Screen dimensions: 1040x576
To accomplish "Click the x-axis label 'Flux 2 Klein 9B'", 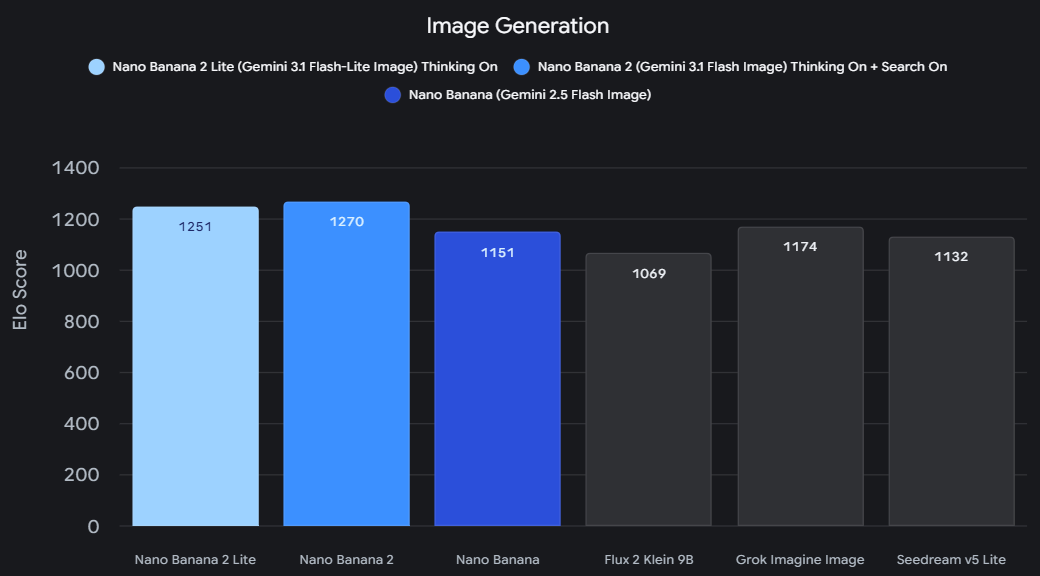I will click(649, 559).
